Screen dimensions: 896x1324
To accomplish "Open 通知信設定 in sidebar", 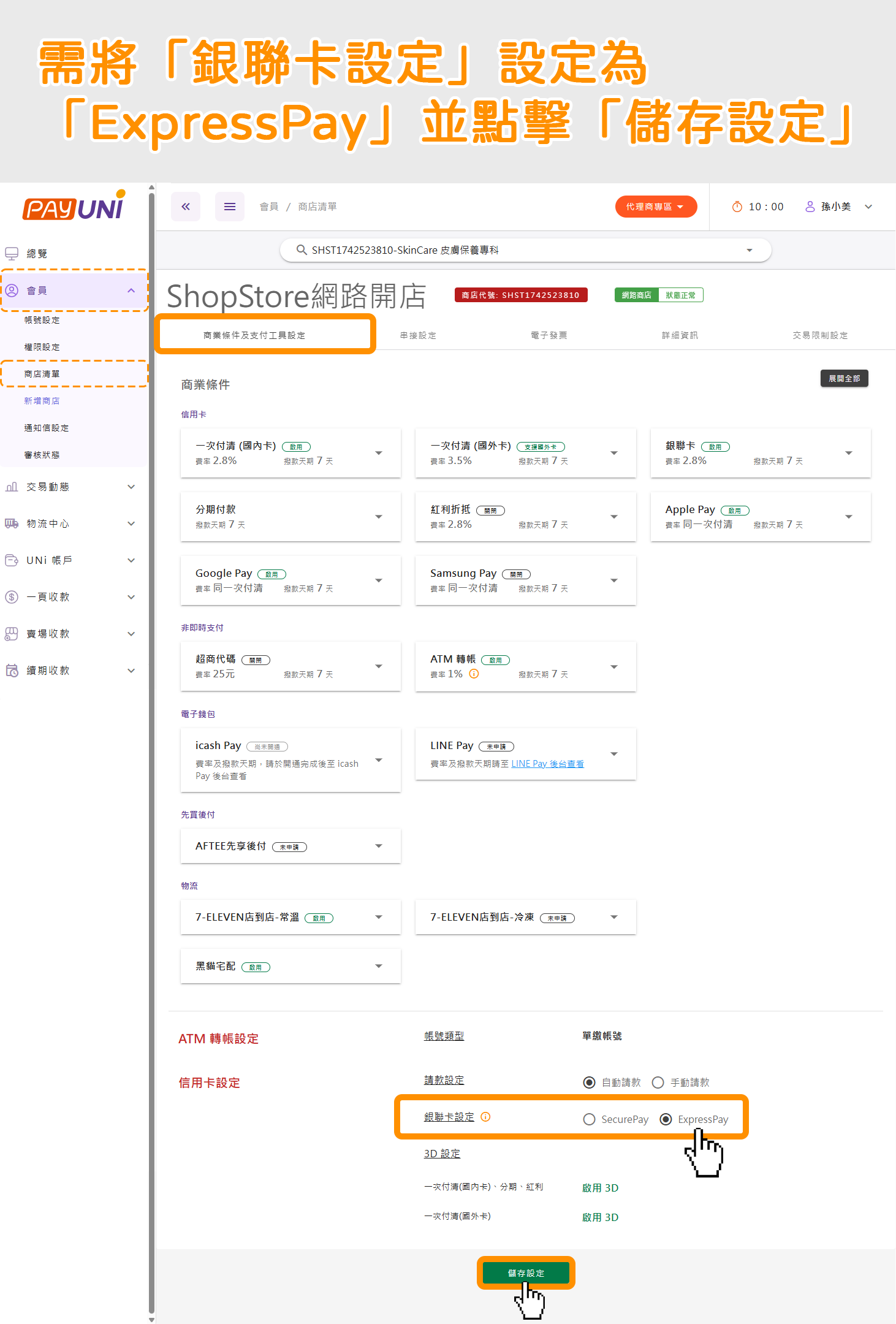I will pyautogui.click(x=47, y=428).
